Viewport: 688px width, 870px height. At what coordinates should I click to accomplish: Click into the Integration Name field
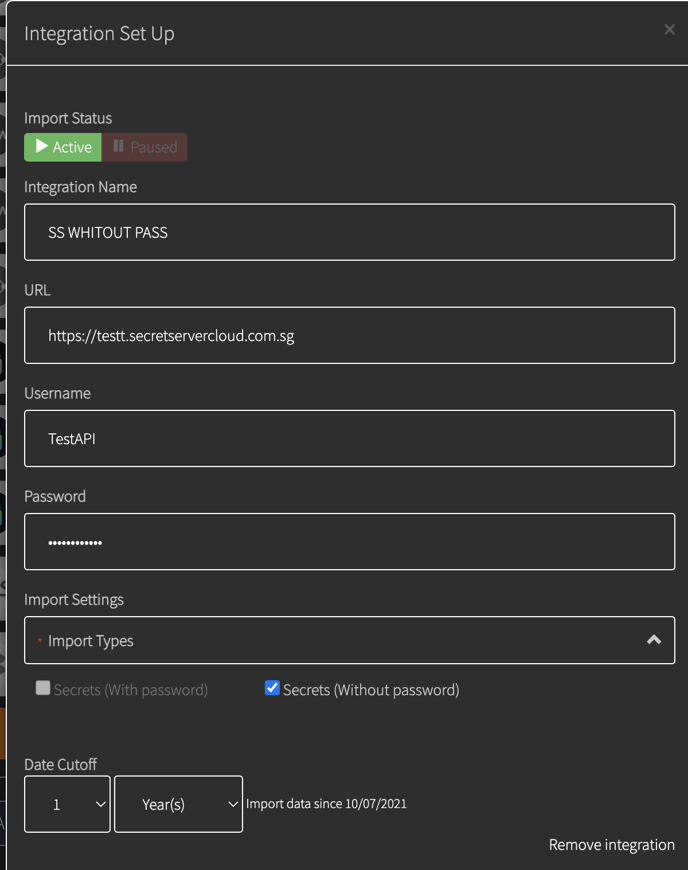pyautogui.click(x=350, y=232)
